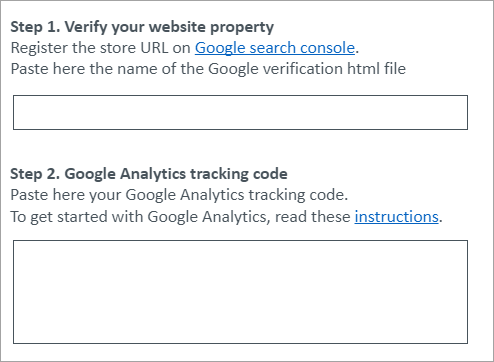The image size is (494, 362).
Task: Focus the Google verification html file name field
Action: [240, 112]
